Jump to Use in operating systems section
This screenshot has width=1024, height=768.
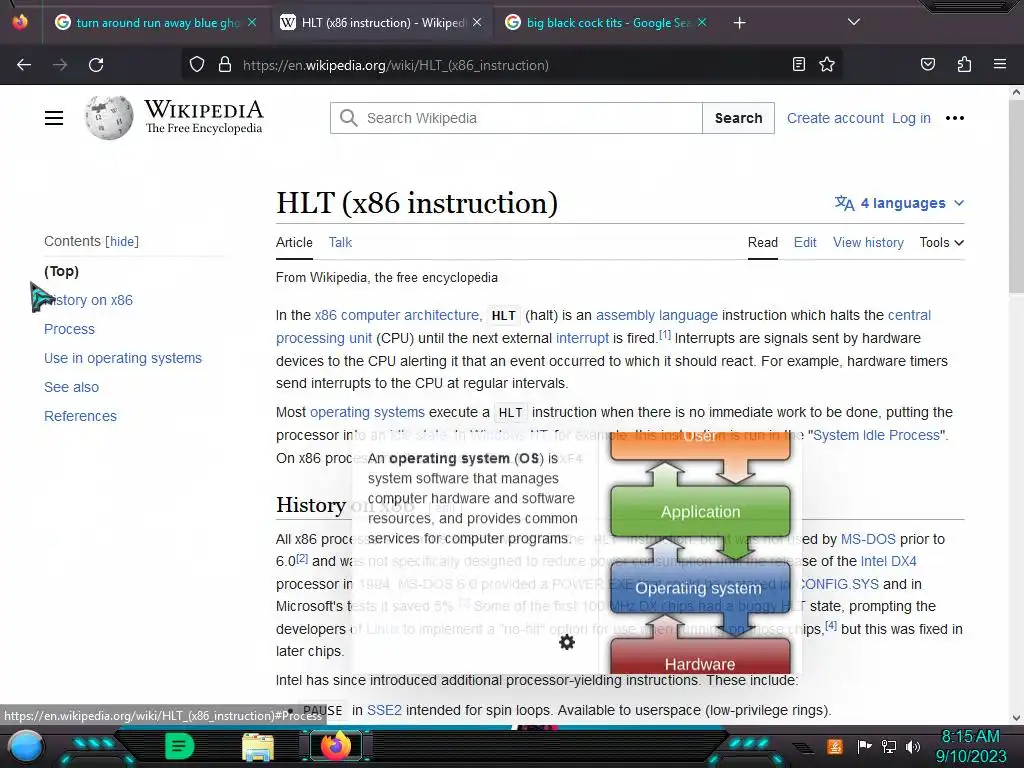coord(123,358)
